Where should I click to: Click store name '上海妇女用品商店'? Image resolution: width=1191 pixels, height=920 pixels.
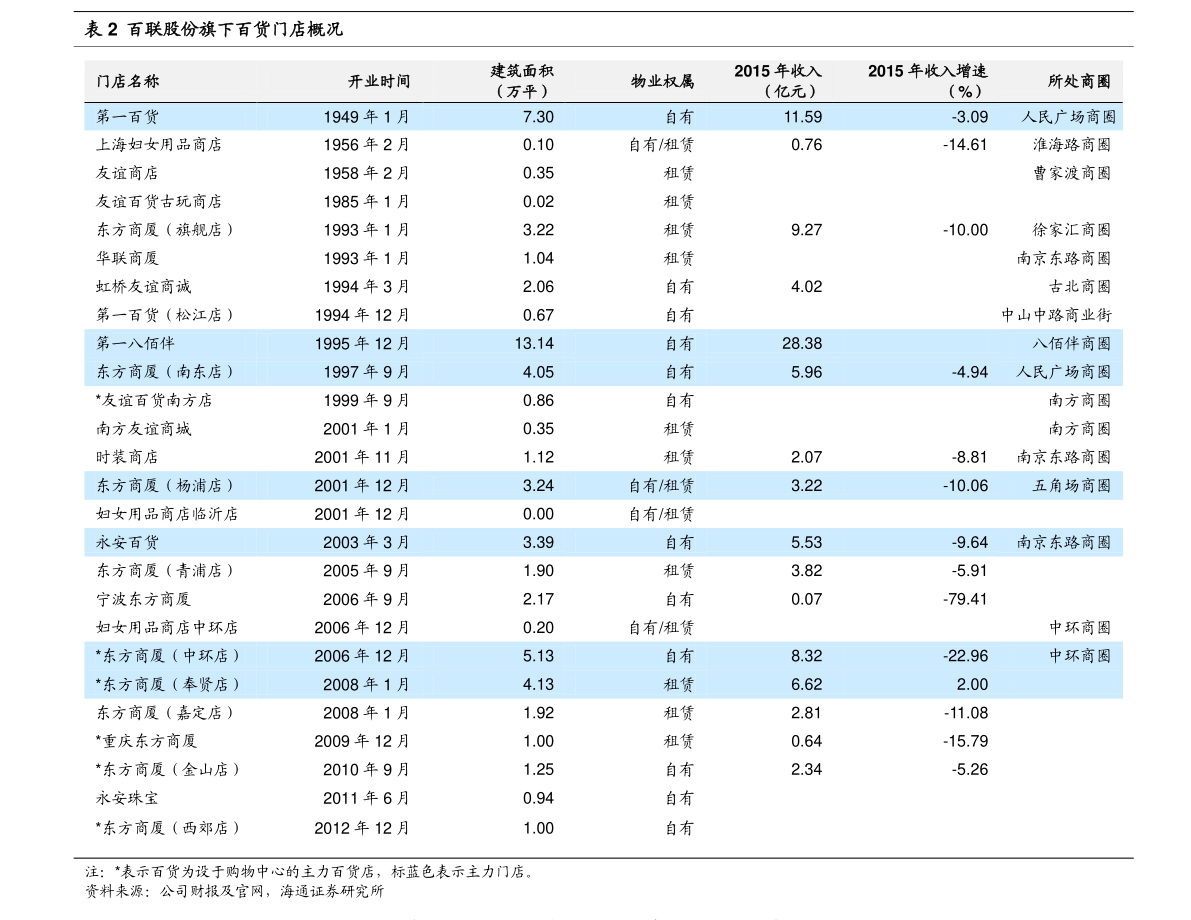tap(159, 145)
